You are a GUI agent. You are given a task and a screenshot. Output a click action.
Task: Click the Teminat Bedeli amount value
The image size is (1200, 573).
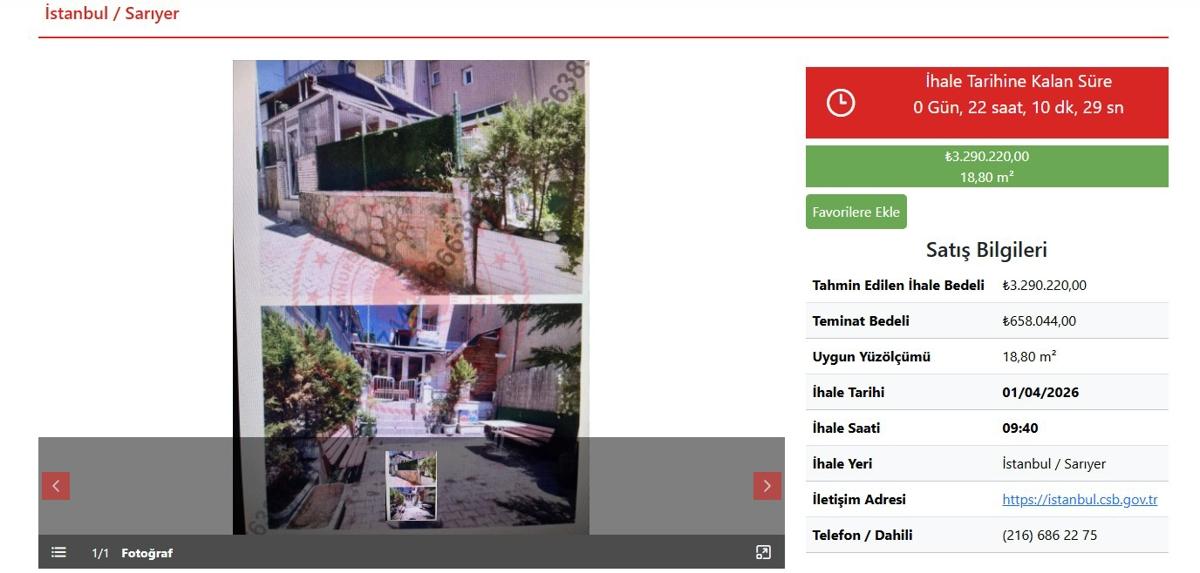(1039, 321)
